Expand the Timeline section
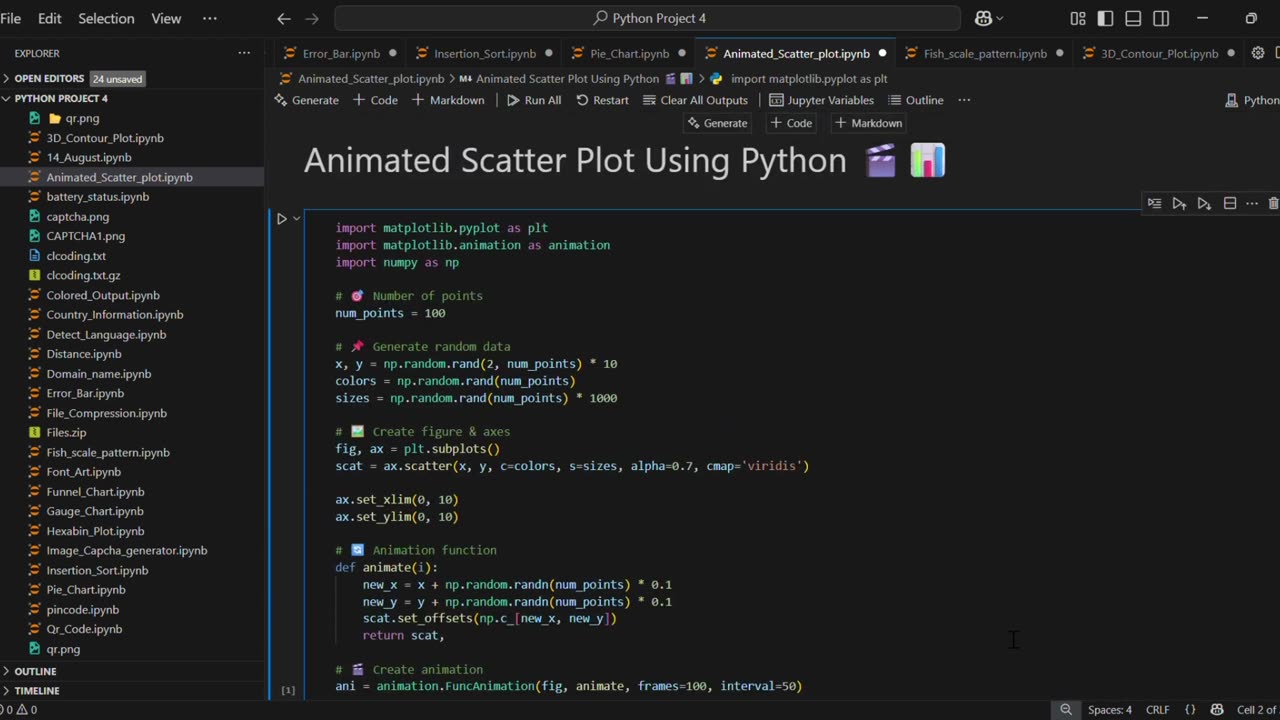Viewport: 1280px width, 720px height. (x=36, y=691)
